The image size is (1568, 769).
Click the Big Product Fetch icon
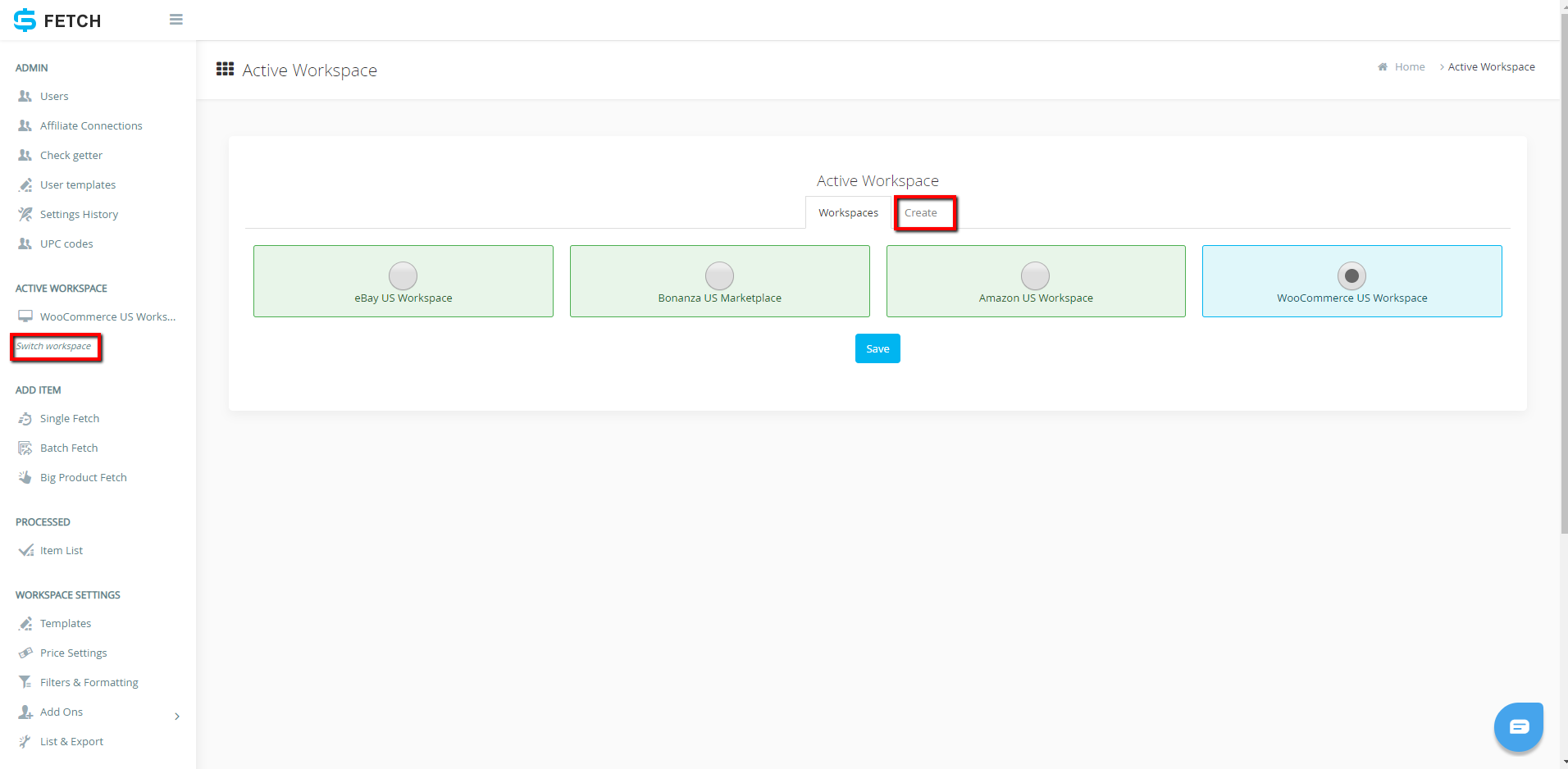pos(25,477)
